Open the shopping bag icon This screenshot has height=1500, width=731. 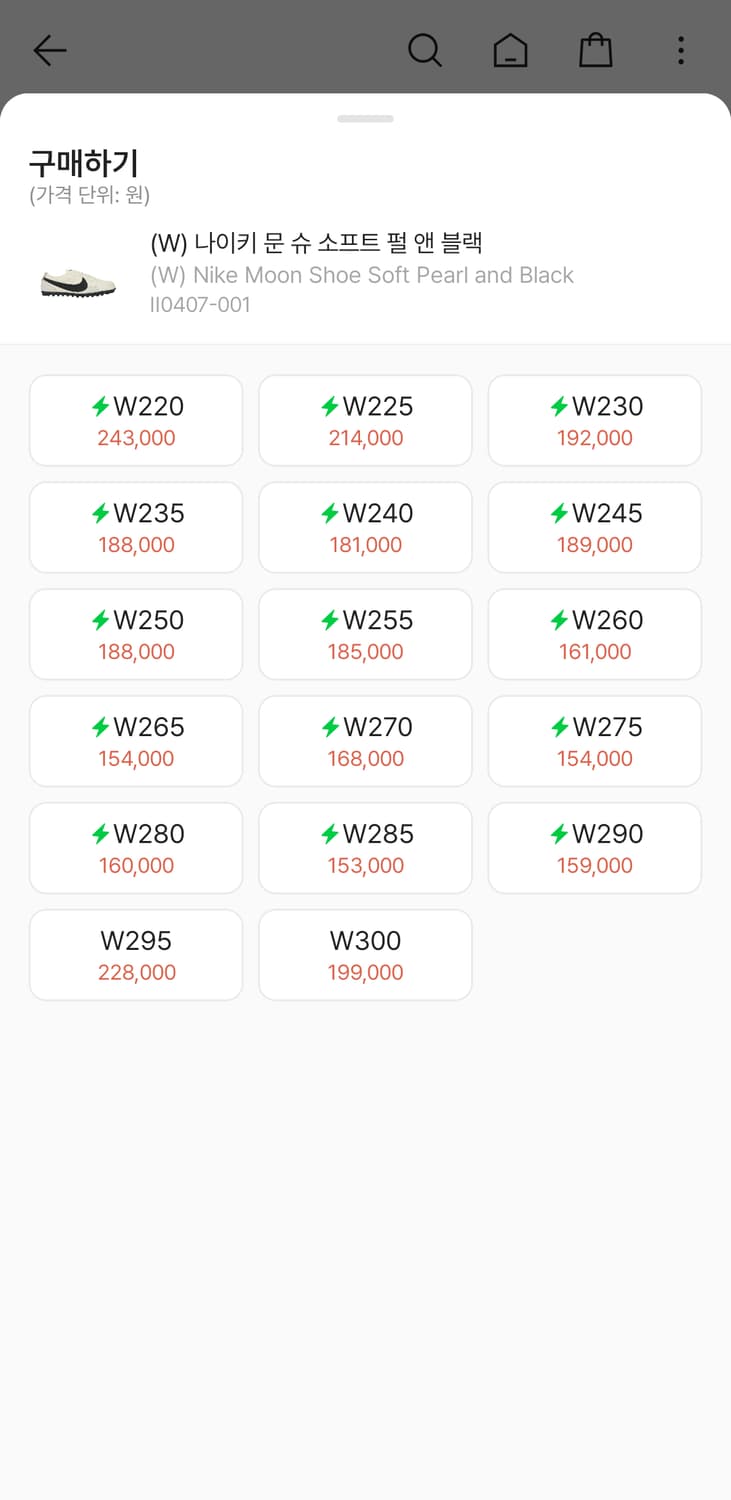coord(595,50)
